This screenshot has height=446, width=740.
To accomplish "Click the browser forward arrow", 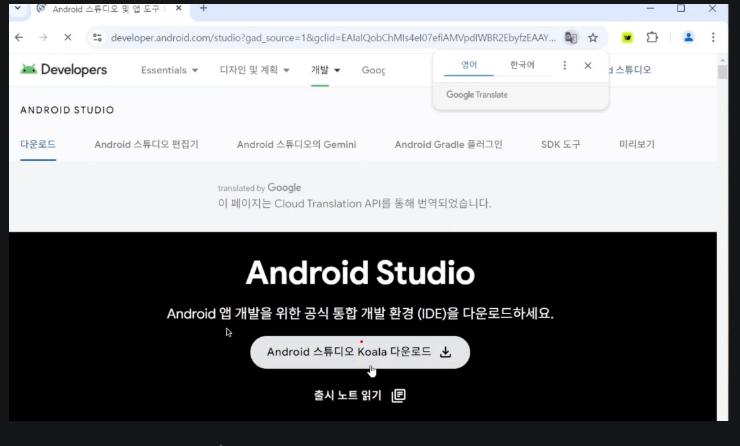I will pyautogui.click(x=43, y=37).
